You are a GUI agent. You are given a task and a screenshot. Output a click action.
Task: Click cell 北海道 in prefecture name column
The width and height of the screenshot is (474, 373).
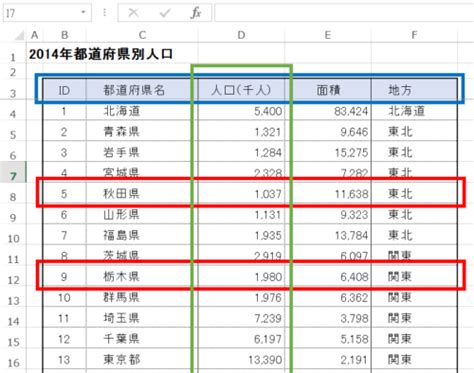click(142, 111)
